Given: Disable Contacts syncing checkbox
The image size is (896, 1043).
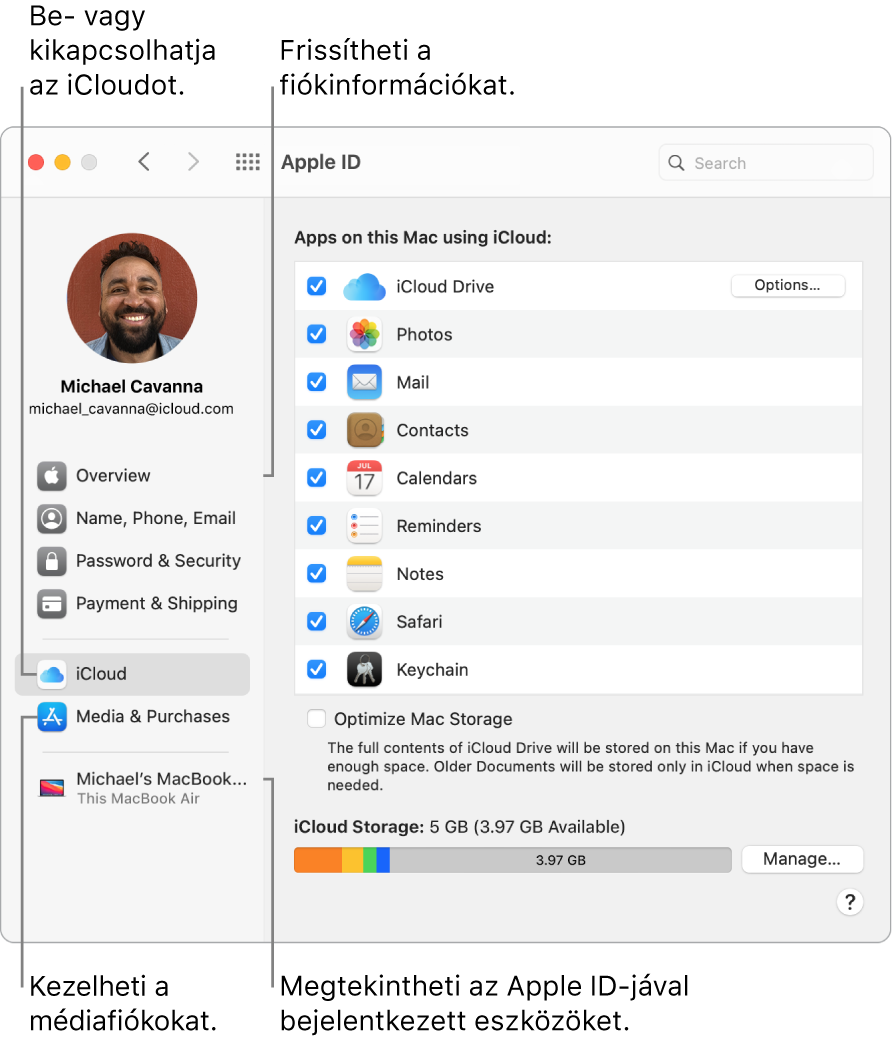Looking at the screenshot, I should [317, 430].
